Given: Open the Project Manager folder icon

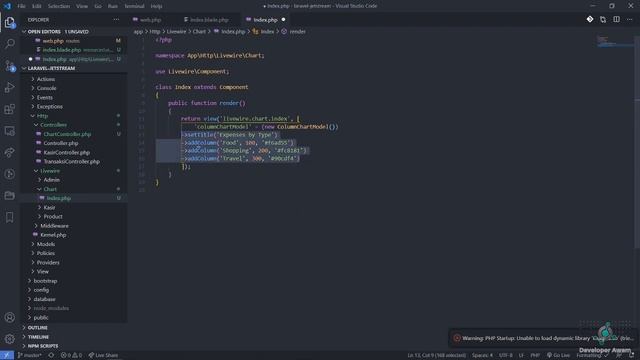Looking at the screenshot, I should point(9,196).
